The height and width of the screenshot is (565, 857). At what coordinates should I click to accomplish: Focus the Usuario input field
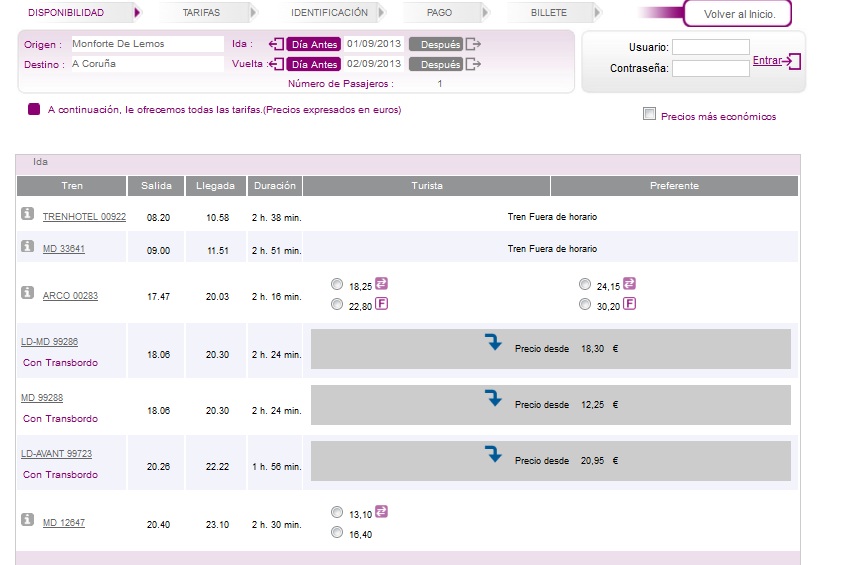711,48
